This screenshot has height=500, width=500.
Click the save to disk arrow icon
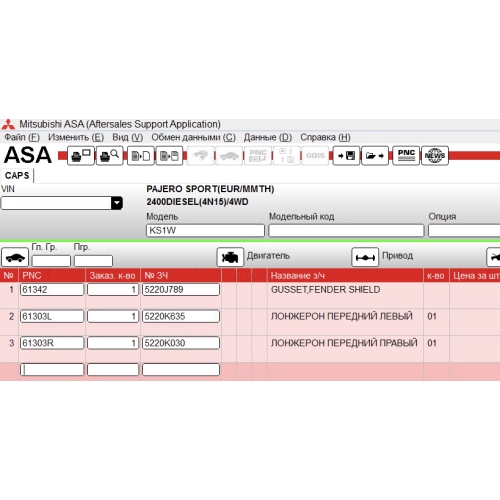tap(346, 156)
